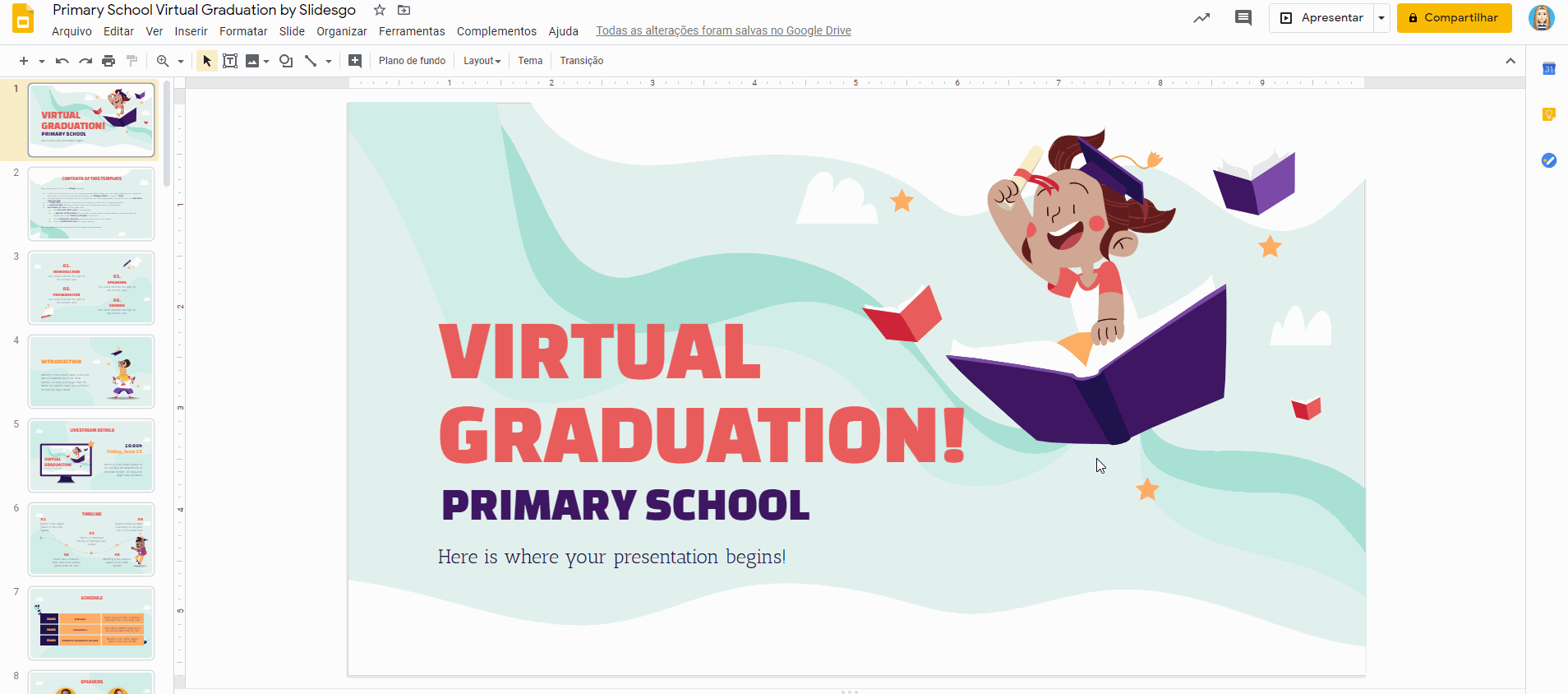The height and width of the screenshot is (694, 1568).
Task: Click the PRIMARY SCHOOL subtitle text
Action: click(x=625, y=505)
